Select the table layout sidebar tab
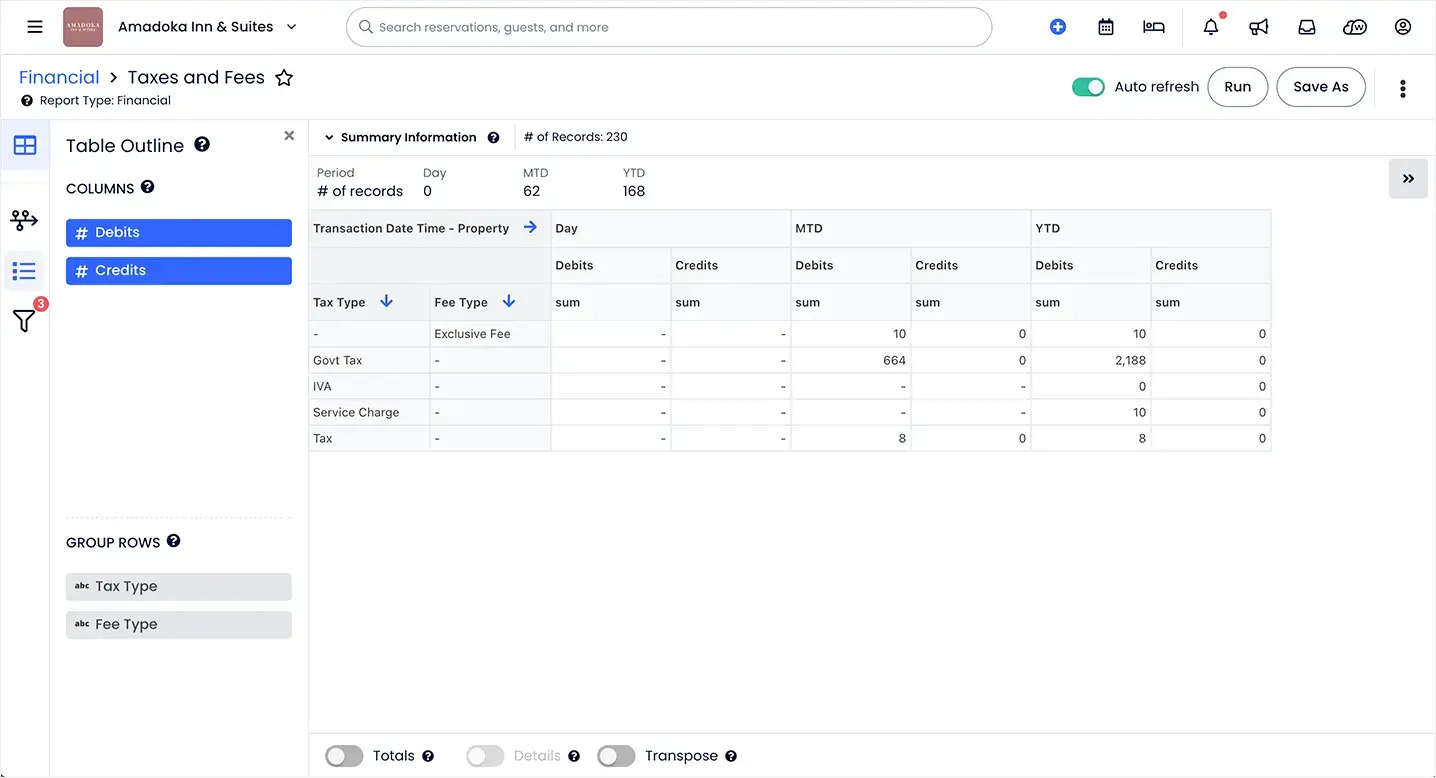 (x=25, y=146)
